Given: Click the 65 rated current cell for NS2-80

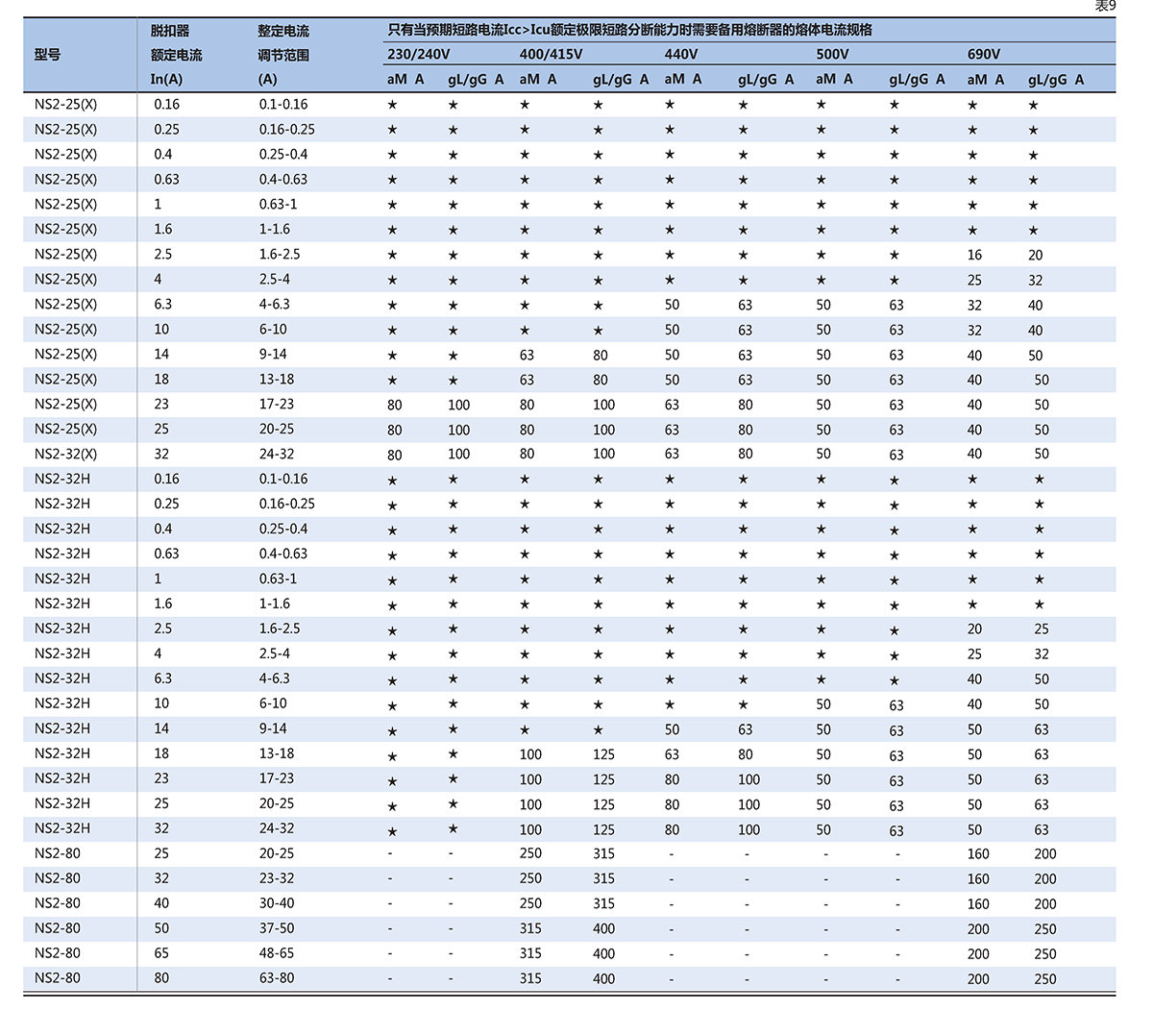Looking at the screenshot, I should [161, 953].
